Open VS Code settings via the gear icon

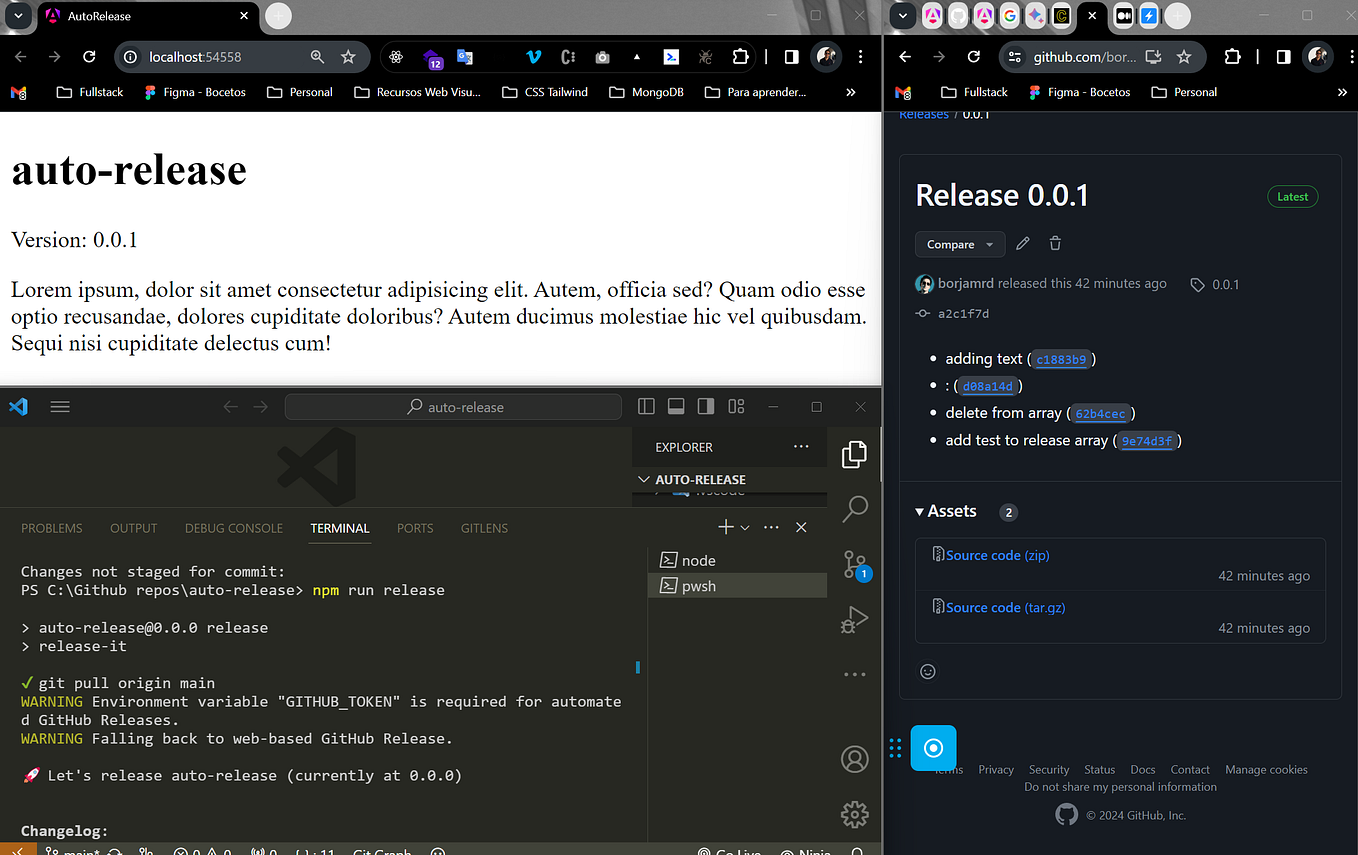tap(854, 814)
